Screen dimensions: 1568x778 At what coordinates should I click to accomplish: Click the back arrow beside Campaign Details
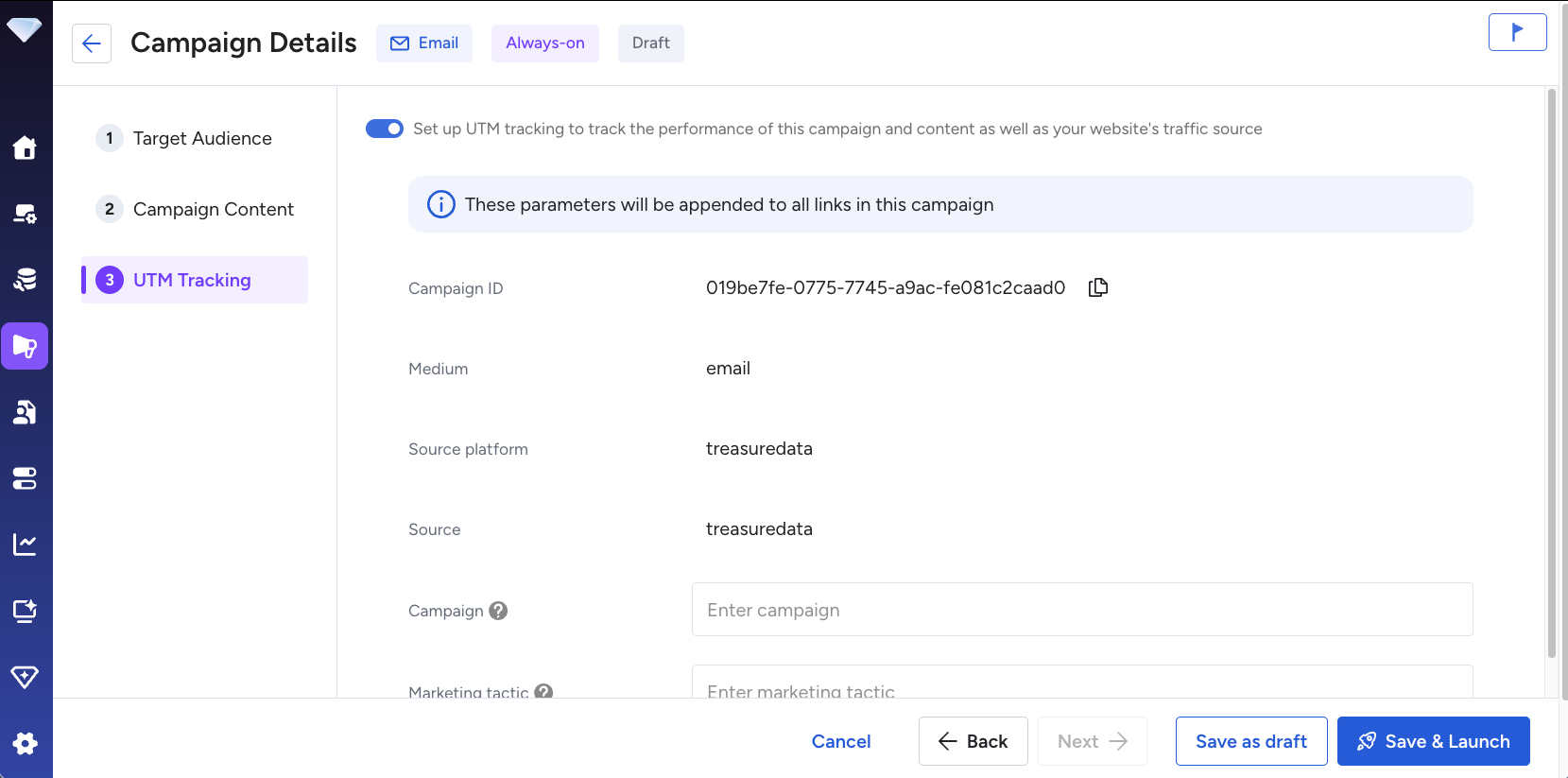coord(92,43)
